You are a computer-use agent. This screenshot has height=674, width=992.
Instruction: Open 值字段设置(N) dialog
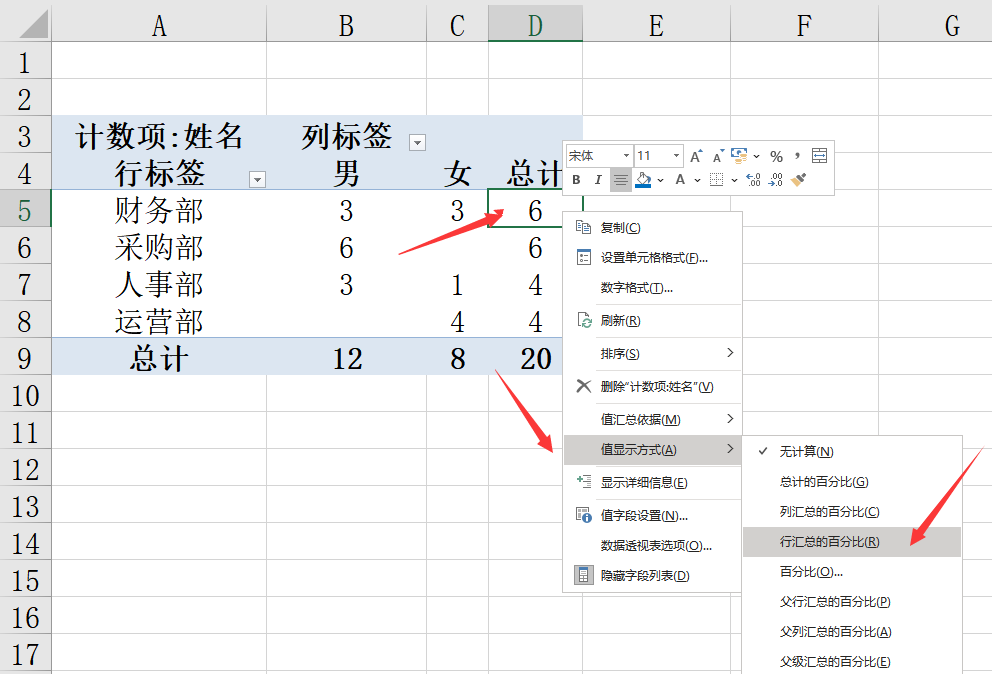652,516
